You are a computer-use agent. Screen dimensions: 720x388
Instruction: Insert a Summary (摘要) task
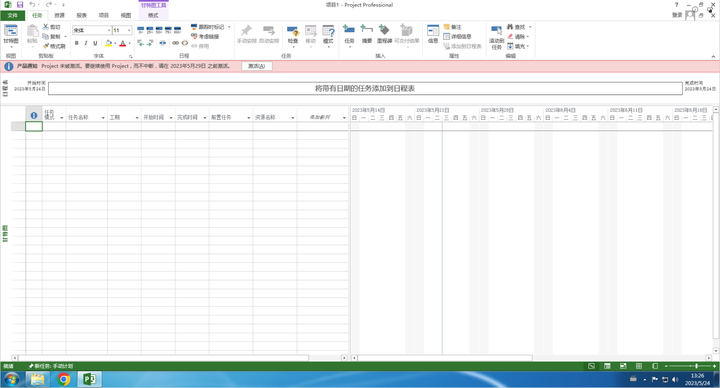[366, 34]
